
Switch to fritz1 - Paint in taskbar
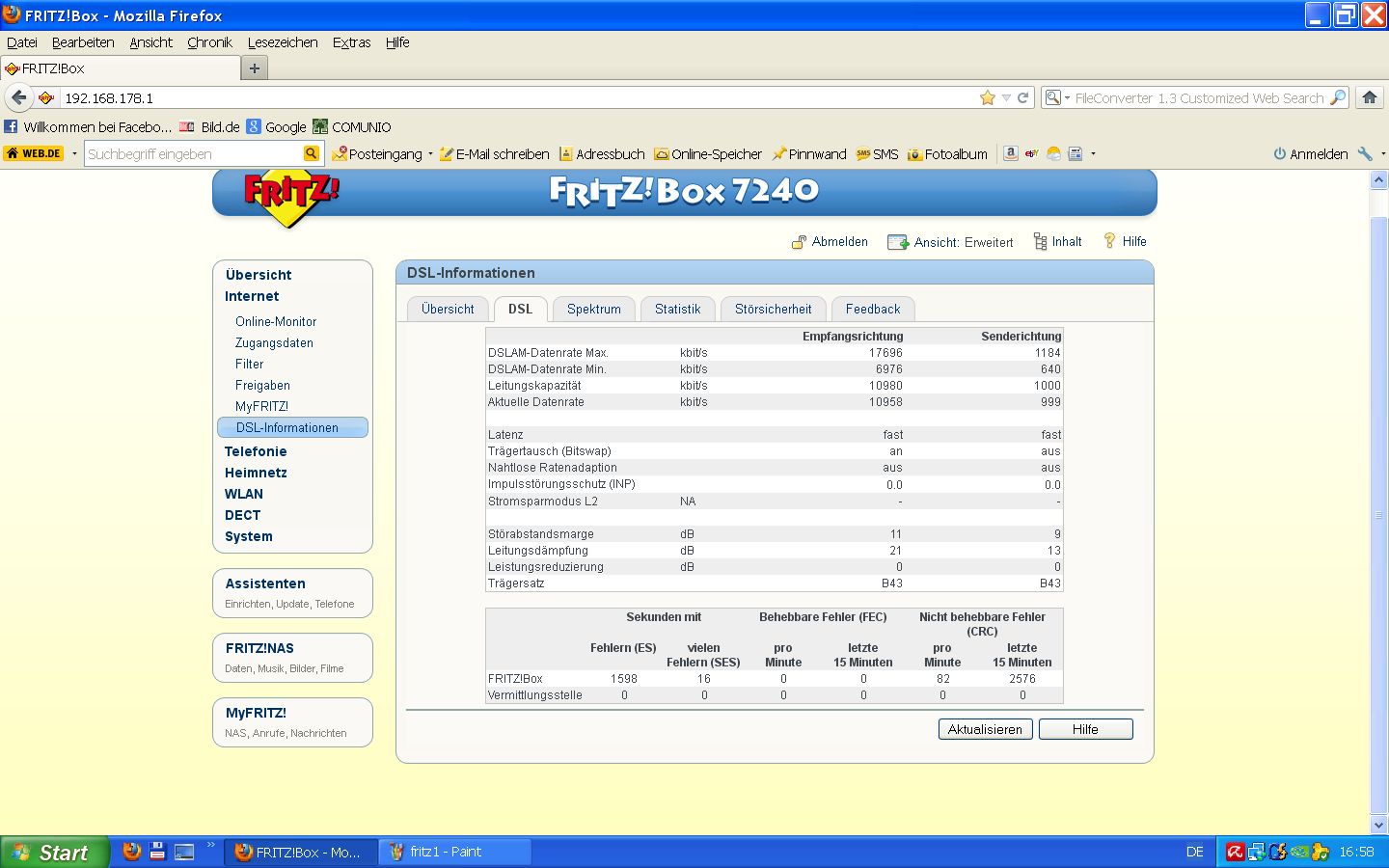pos(455,852)
